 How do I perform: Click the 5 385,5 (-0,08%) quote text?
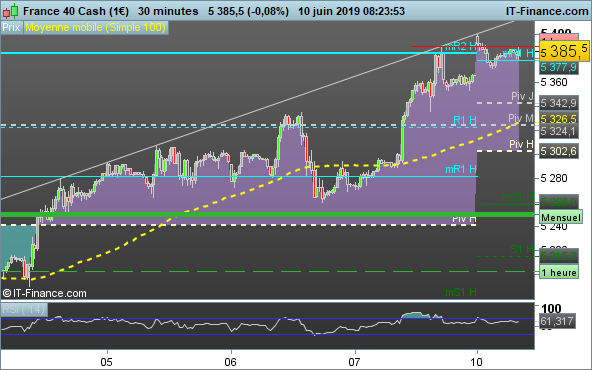click(248, 11)
